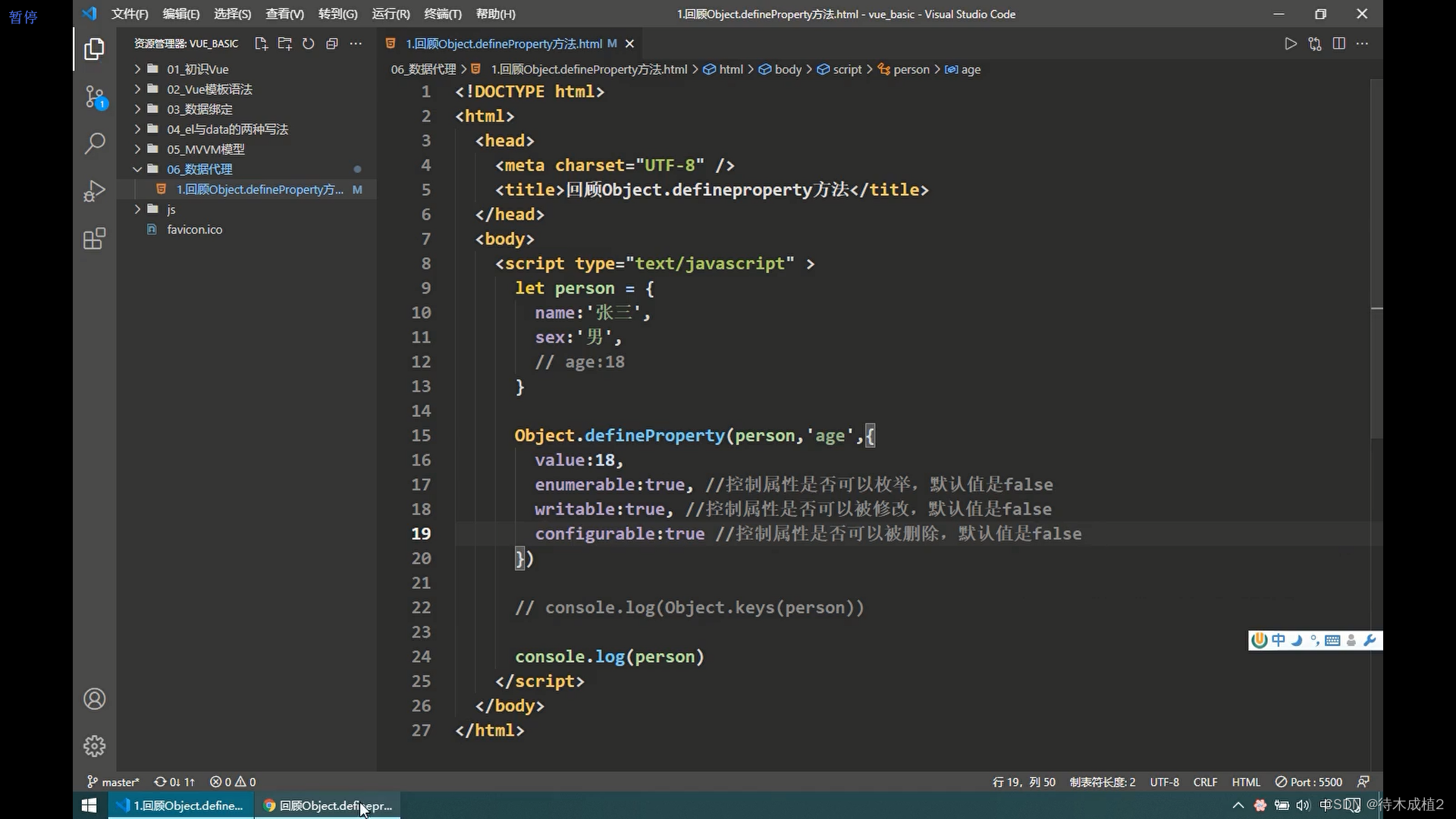Toggle Chinese input mode on IME bar

pos(1279,640)
